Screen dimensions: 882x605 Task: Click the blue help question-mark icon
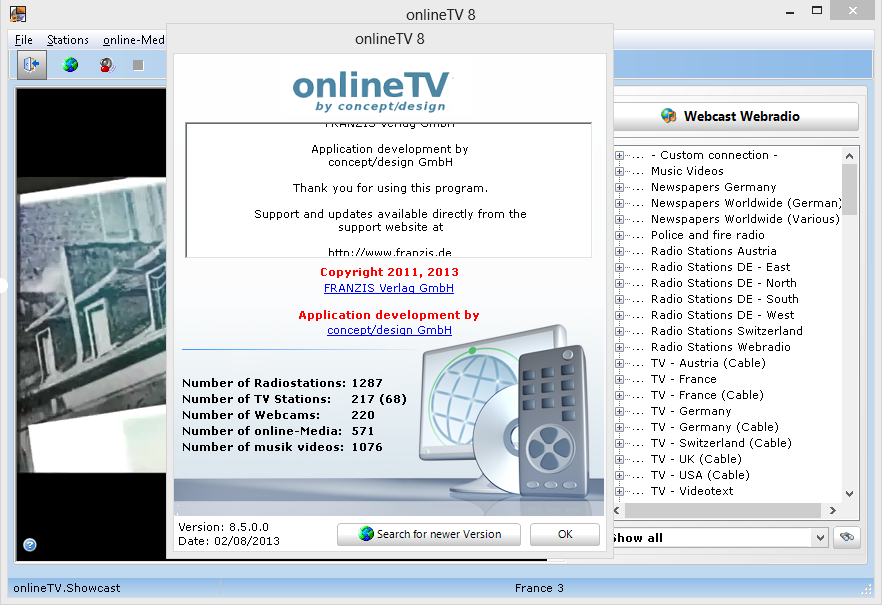click(30, 544)
